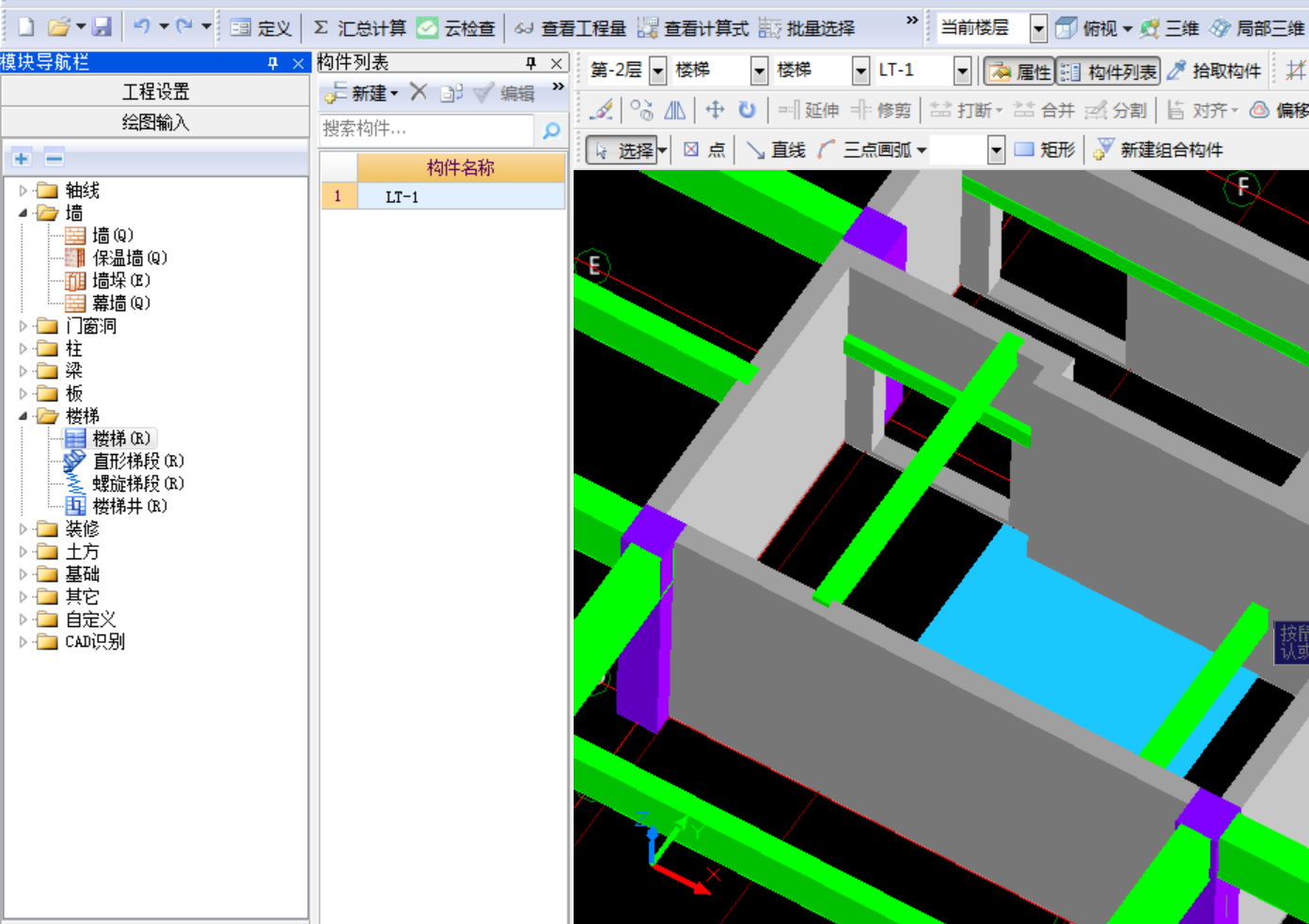Click the move tool icon
This screenshot has width=1309, height=924.
(x=715, y=110)
